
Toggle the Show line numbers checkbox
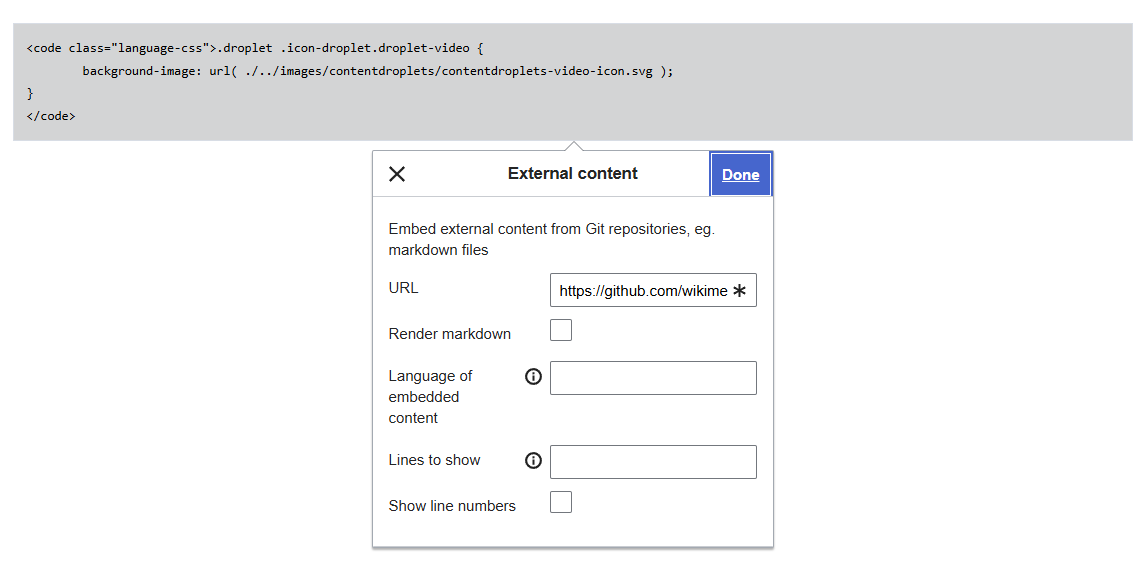[x=561, y=502]
